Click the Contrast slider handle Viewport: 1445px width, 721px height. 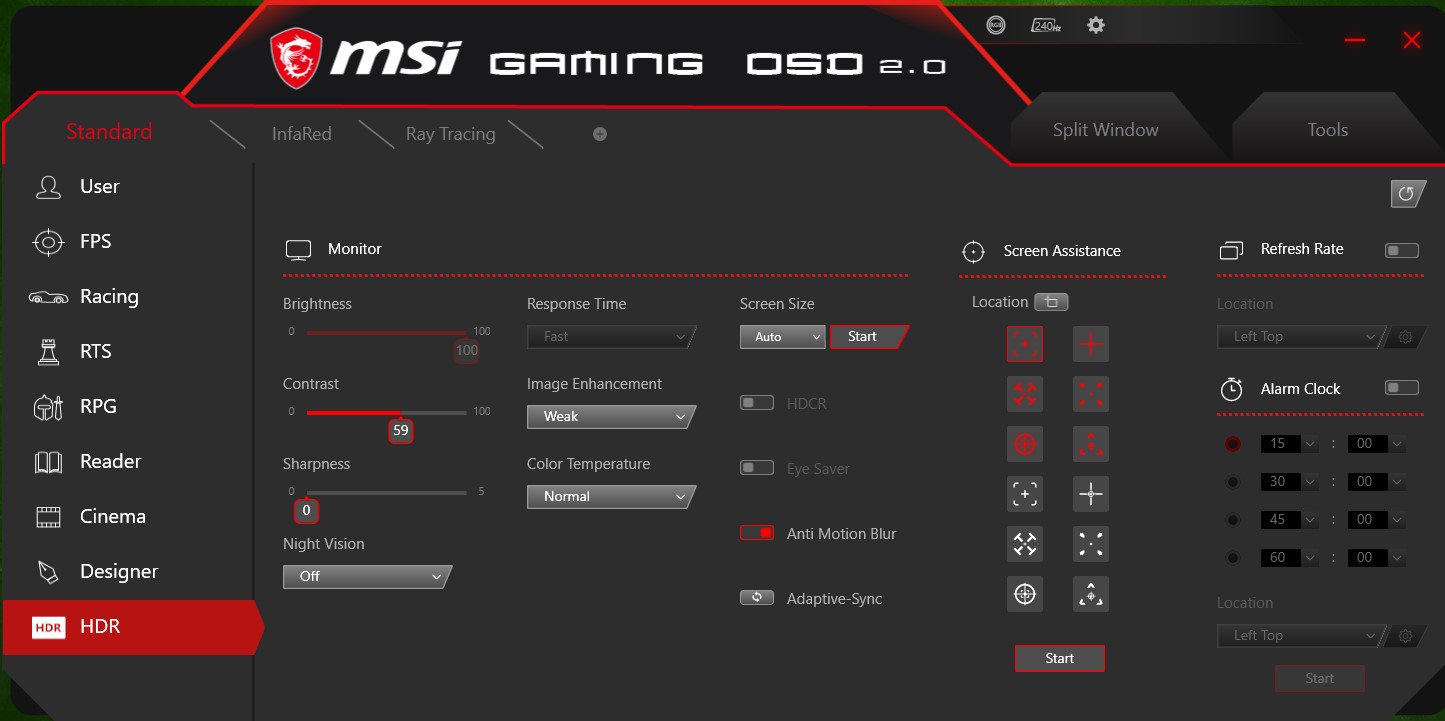click(400, 431)
